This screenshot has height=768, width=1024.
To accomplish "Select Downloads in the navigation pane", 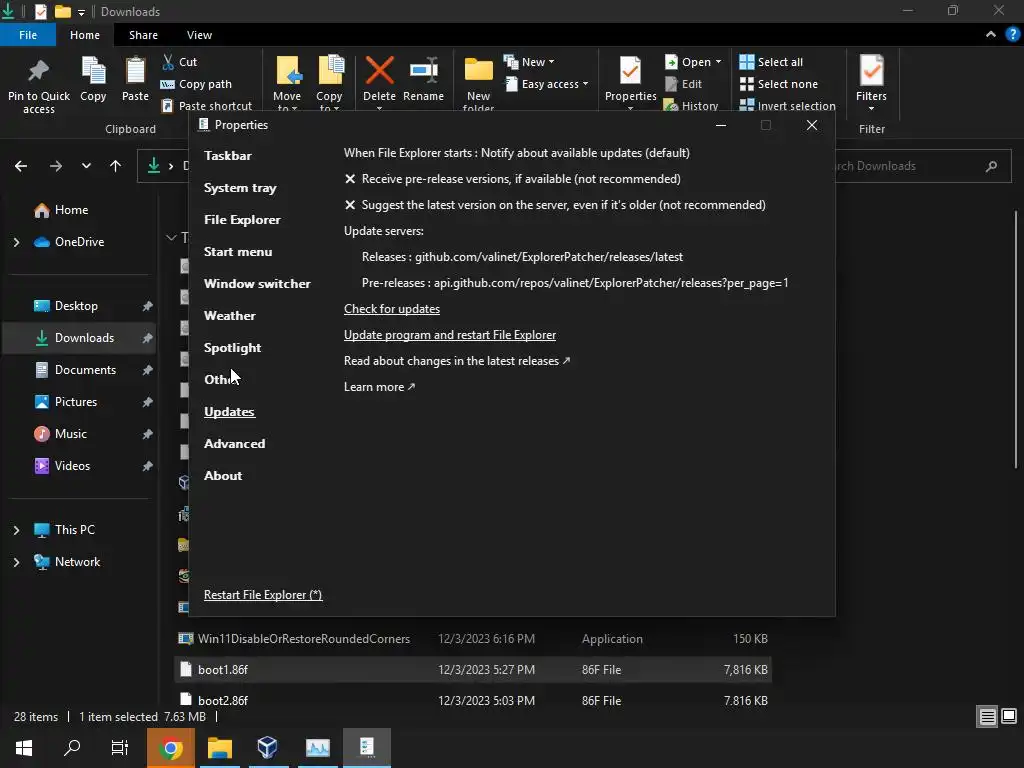I will (79, 338).
